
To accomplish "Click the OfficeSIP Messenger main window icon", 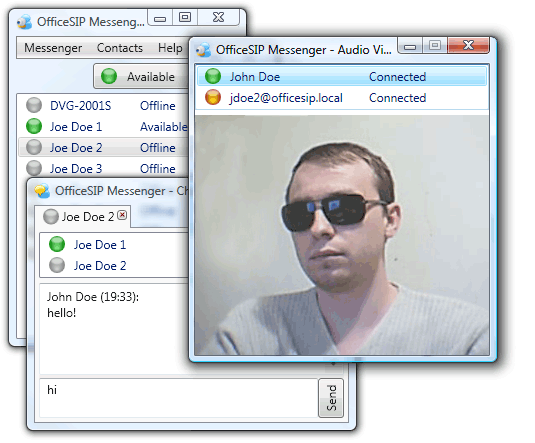I will [x=25, y=22].
